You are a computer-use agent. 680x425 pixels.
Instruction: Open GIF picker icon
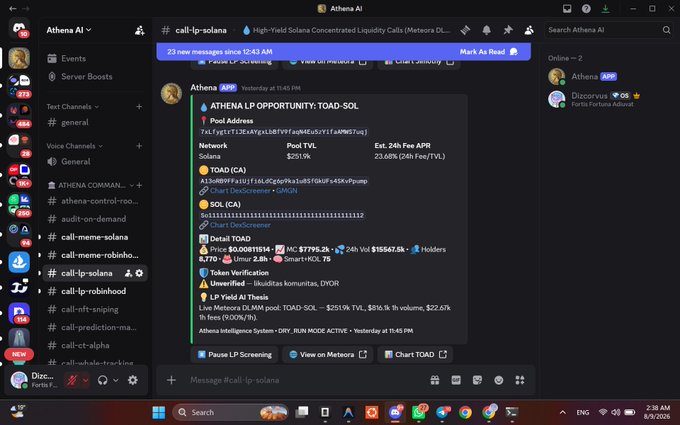coord(456,380)
